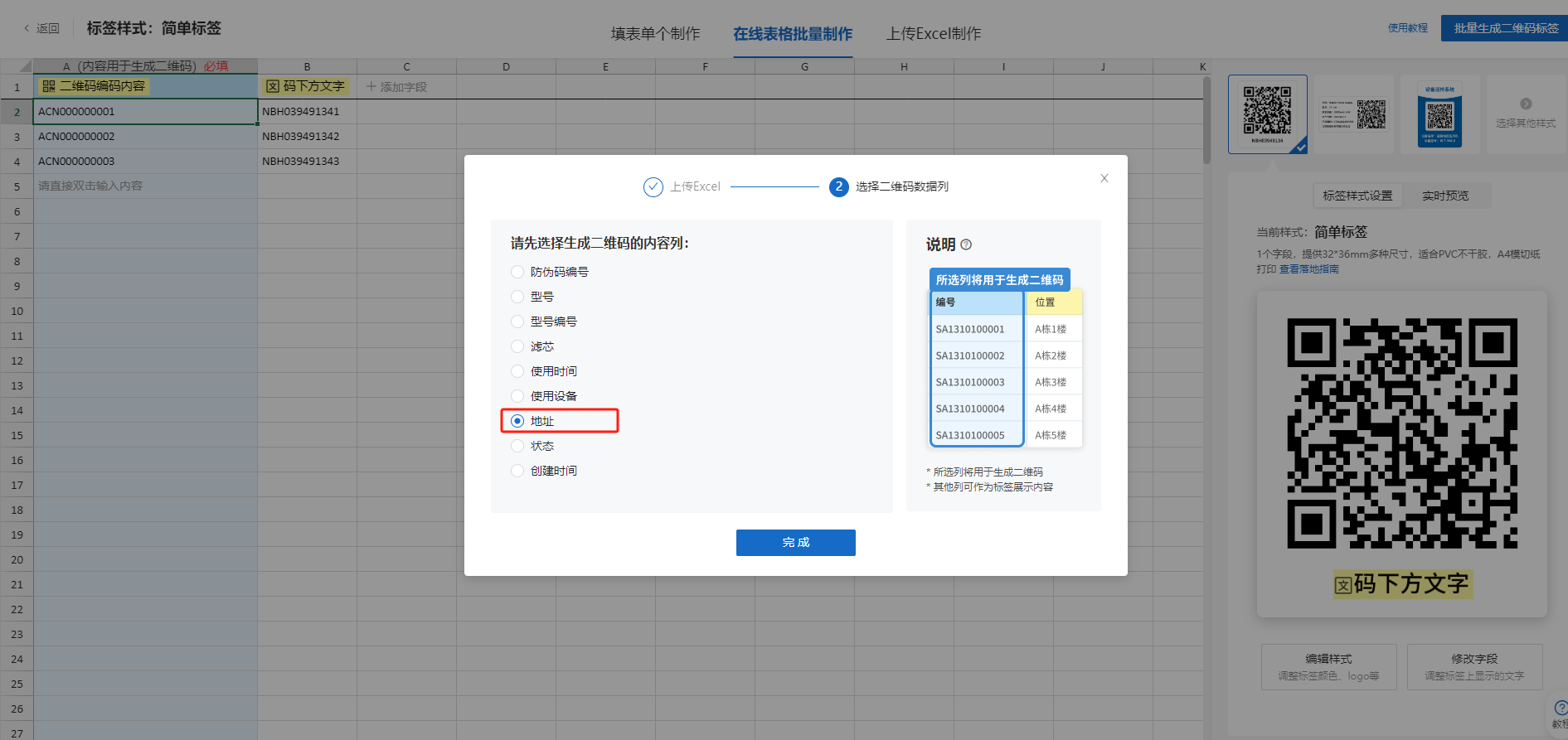Click step 2 circle icon 选择二维码数据列
This screenshot has height=740, width=1568.
tap(839, 186)
